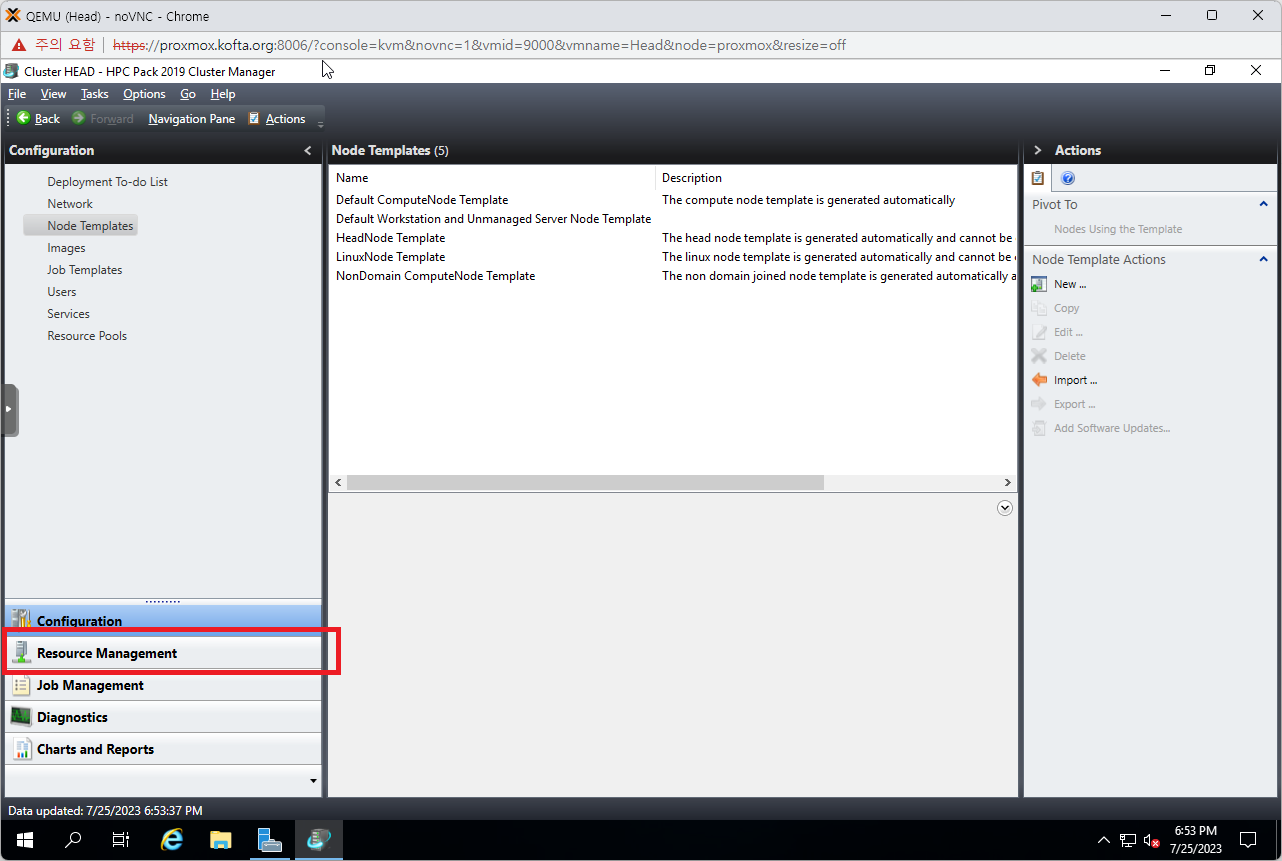This screenshot has width=1282, height=861.
Task: Toggle the Actions pane toolbar button
Action: pos(277,119)
